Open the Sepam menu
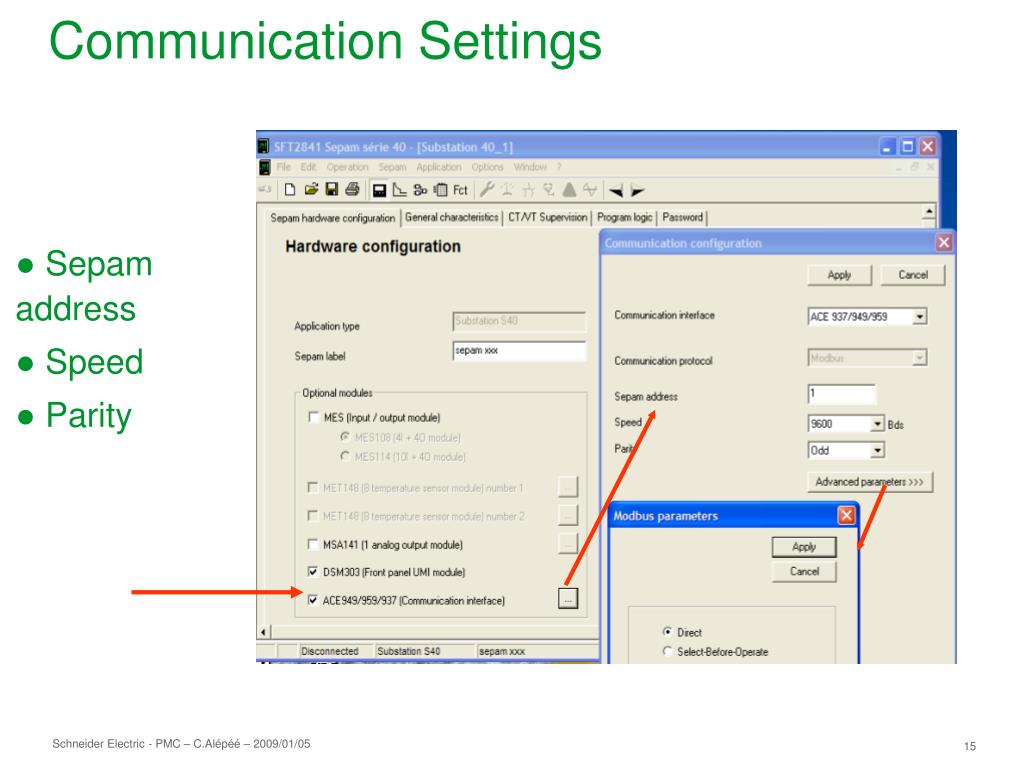The image size is (1024, 768). click(392, 167)
